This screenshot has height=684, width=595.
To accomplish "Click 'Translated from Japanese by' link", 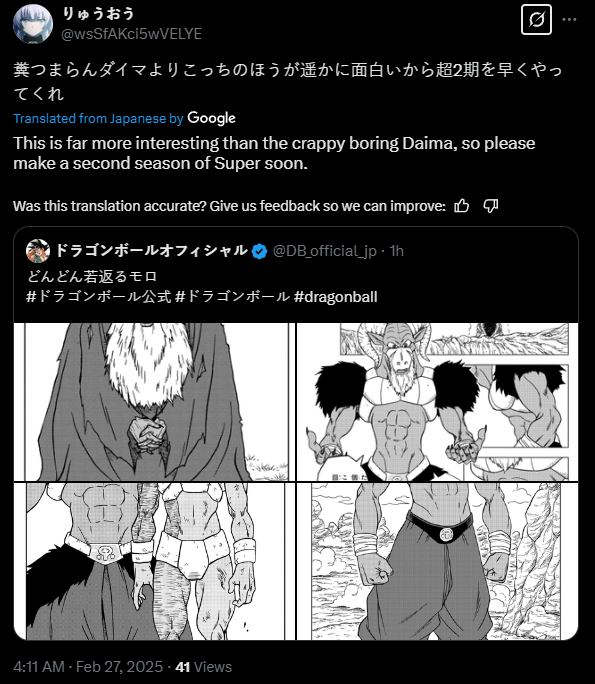I will (98, 118).
